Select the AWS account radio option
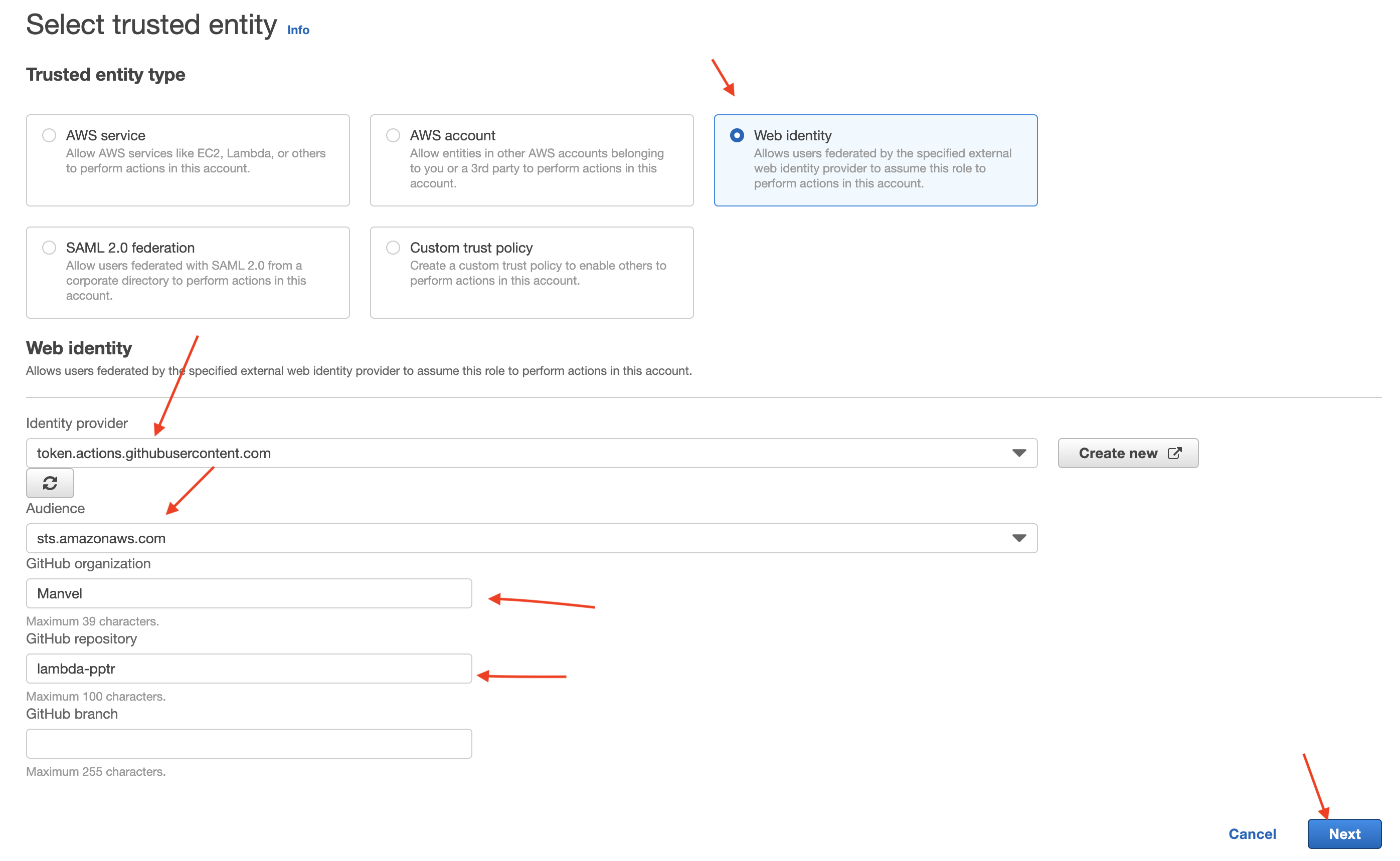This screenshot has width=1400, height=861. point(393,135)
